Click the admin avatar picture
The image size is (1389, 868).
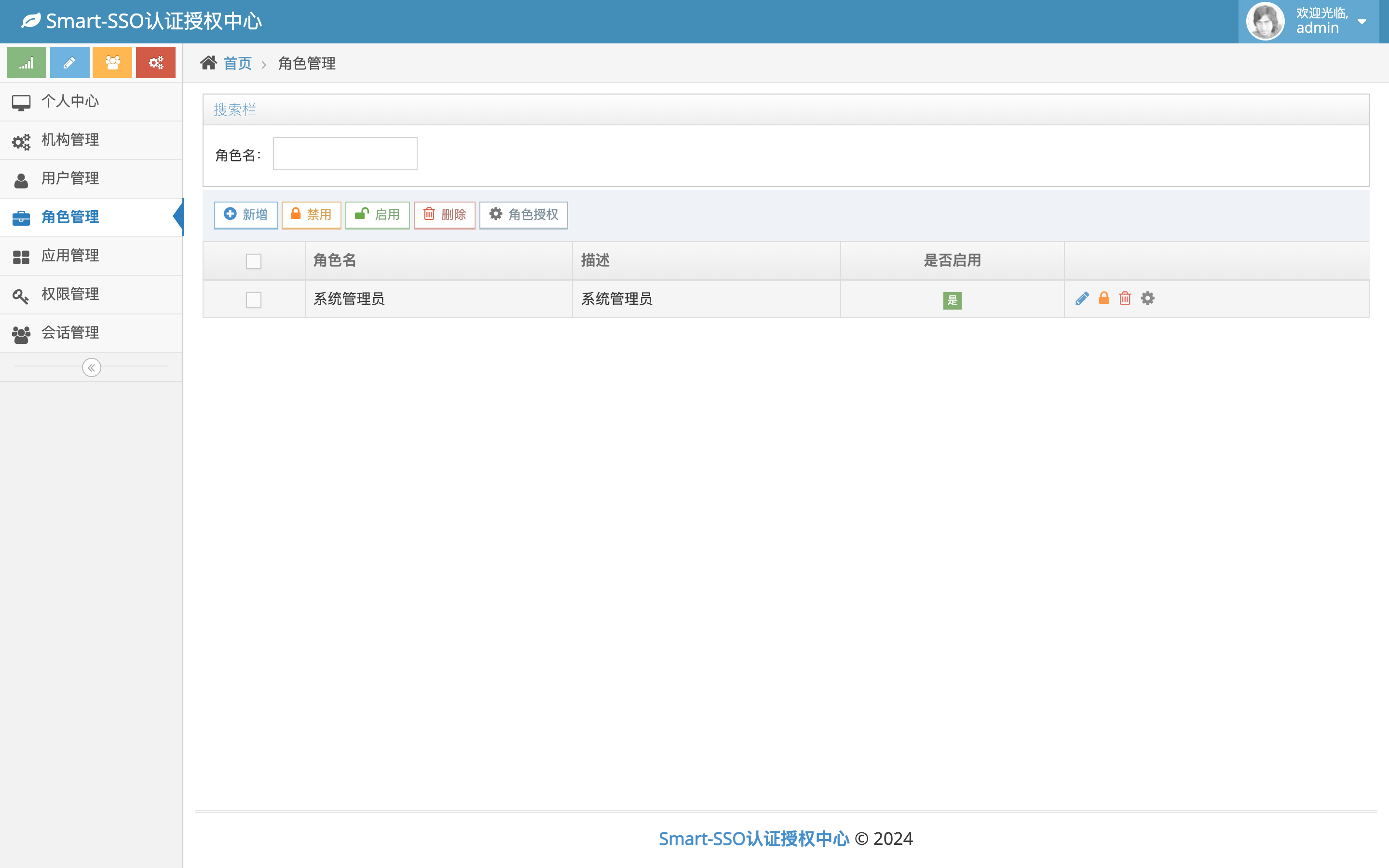pyautogui.click(x=1265, y=21)
